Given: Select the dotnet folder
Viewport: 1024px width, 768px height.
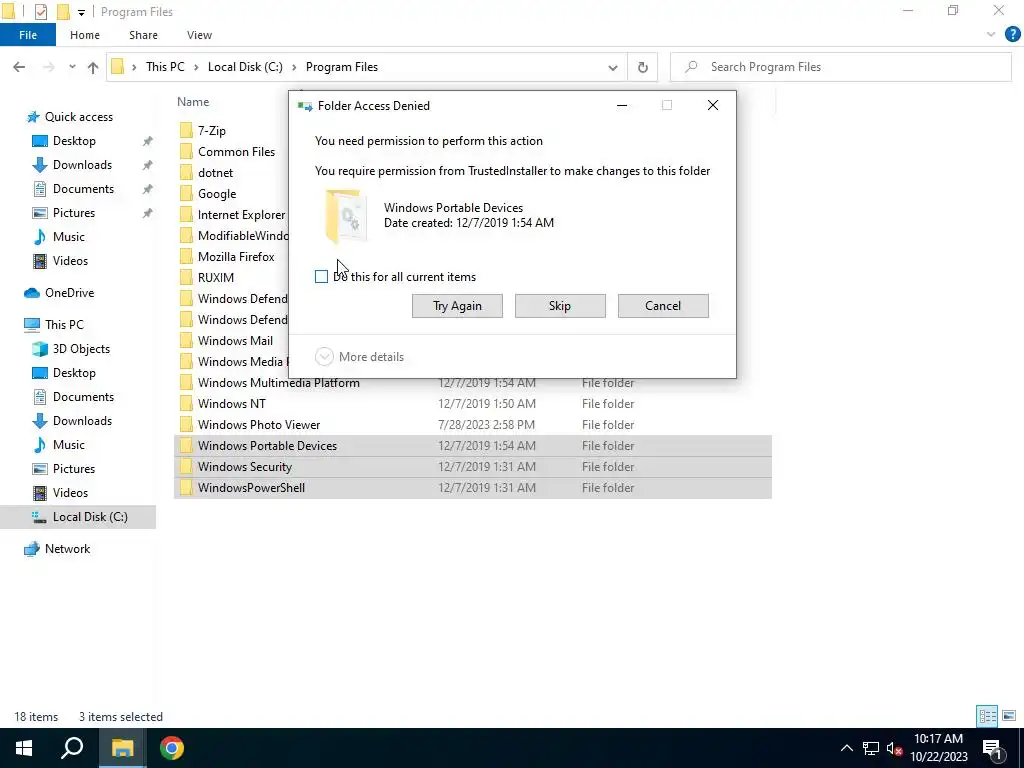Looking at the screenshot, I should pos(216,172).
